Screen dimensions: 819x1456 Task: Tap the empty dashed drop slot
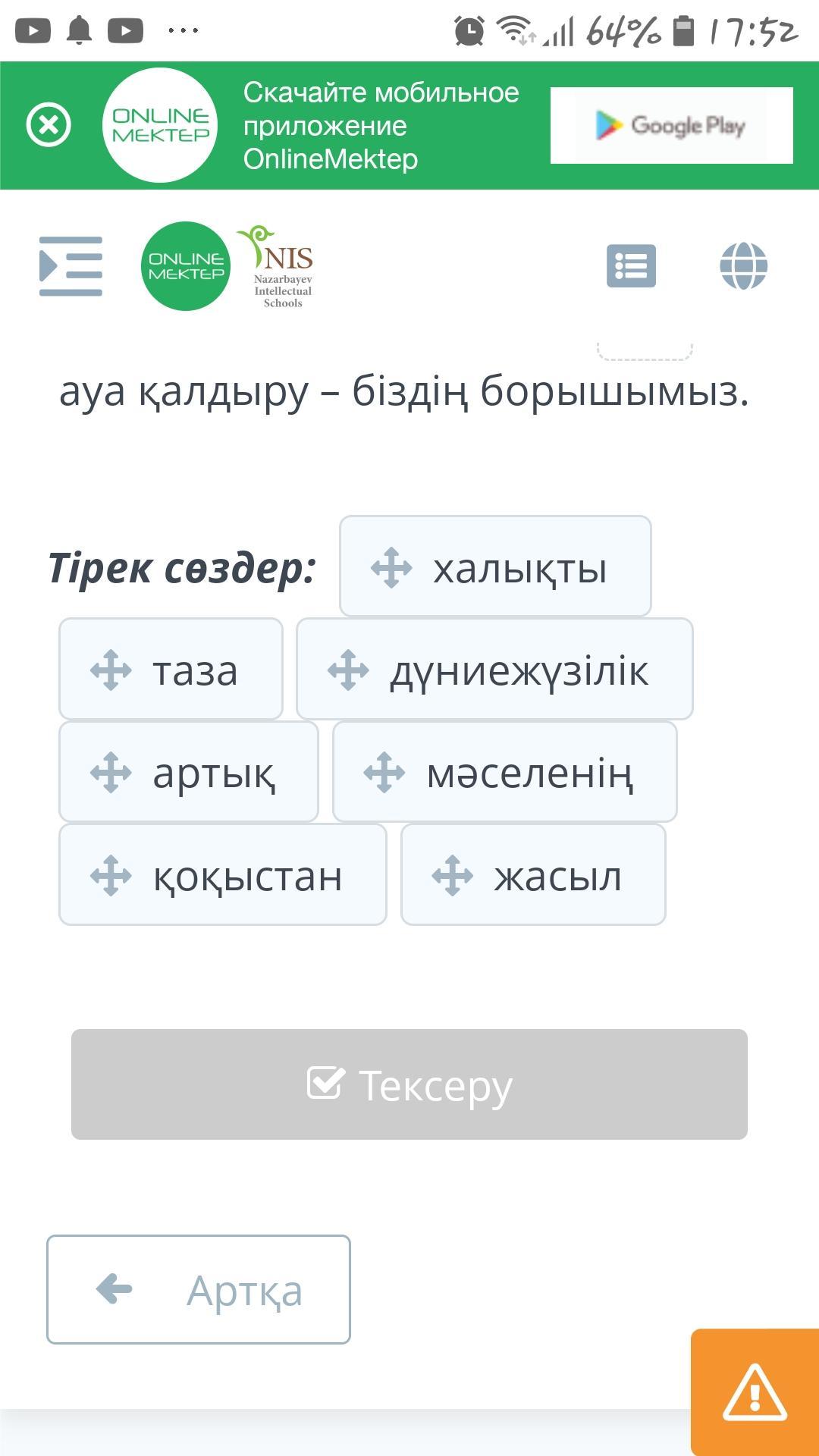[645, 351]
